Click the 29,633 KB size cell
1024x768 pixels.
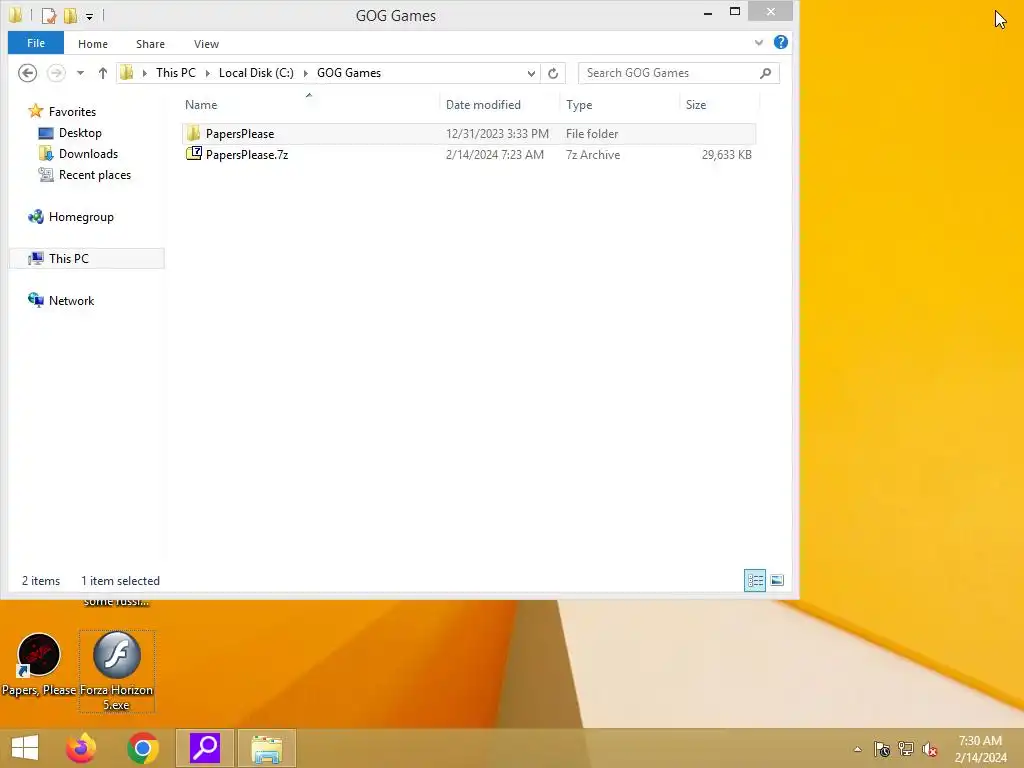coord(726,155)
